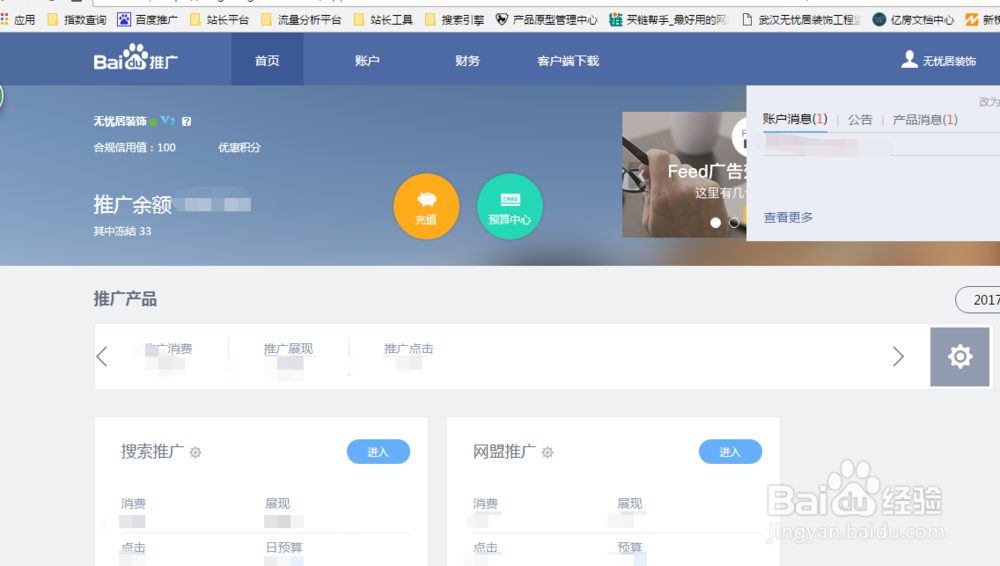
Task: Select the 推广展现 metric
Action: click(288, 349)
